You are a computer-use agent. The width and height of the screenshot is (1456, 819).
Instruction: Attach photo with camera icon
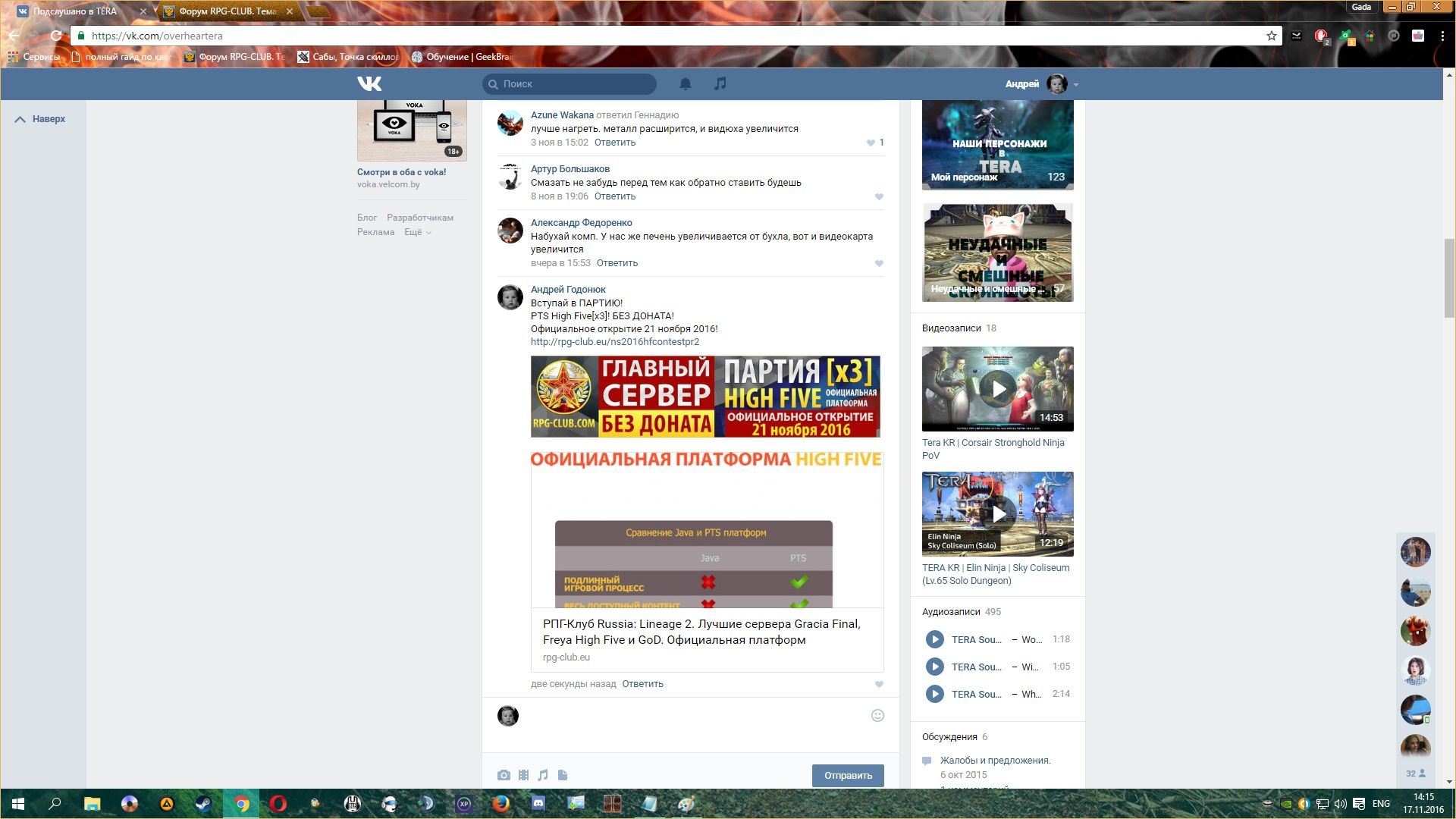coord(504,775)
